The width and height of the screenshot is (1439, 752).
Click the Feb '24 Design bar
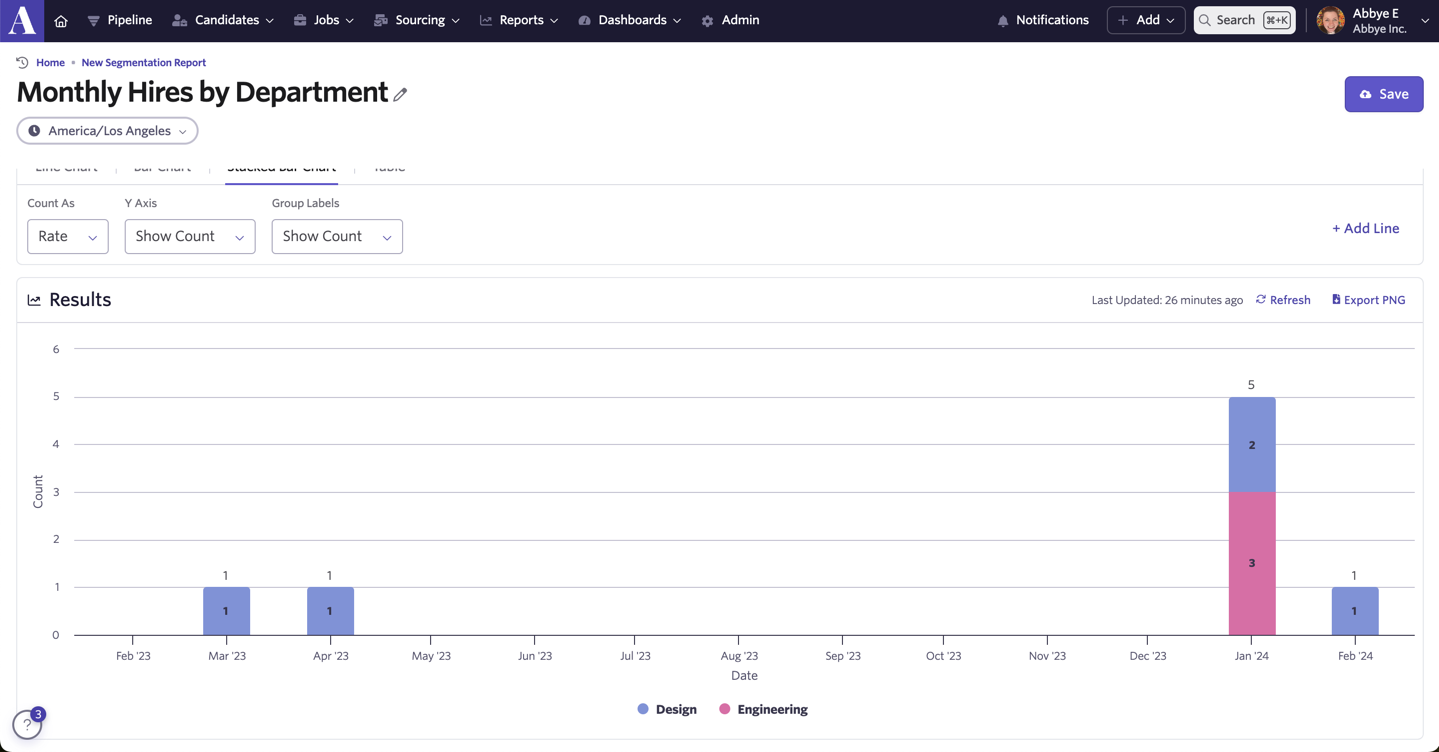(x=1355, y=611)
